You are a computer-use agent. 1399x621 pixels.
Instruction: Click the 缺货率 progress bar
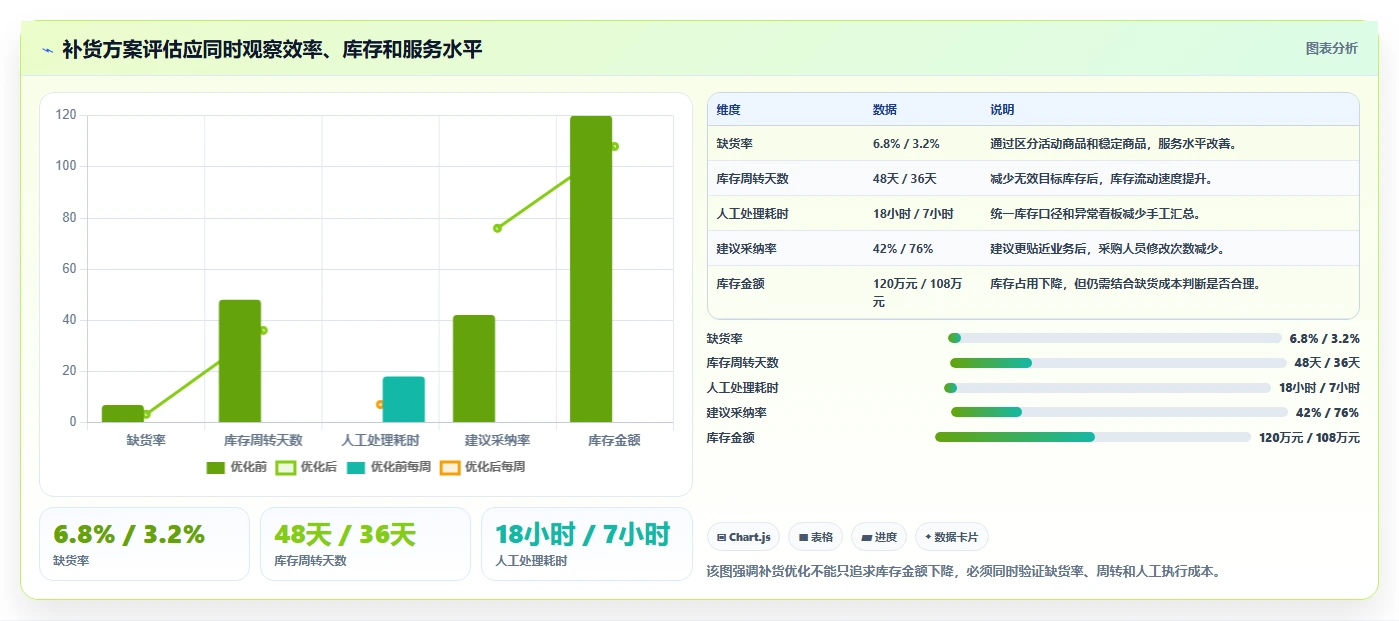1115,338
